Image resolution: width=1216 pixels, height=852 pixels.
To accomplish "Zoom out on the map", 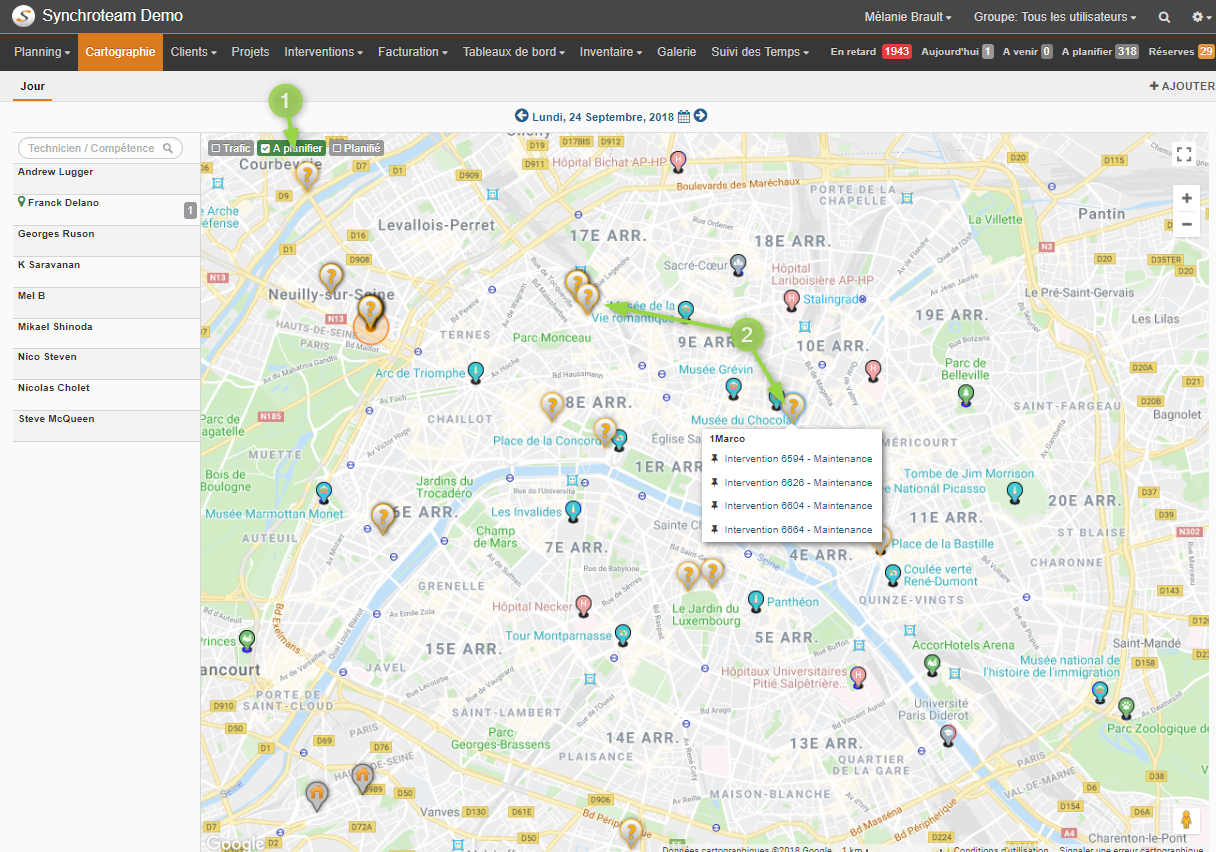I will point(1186,224).
